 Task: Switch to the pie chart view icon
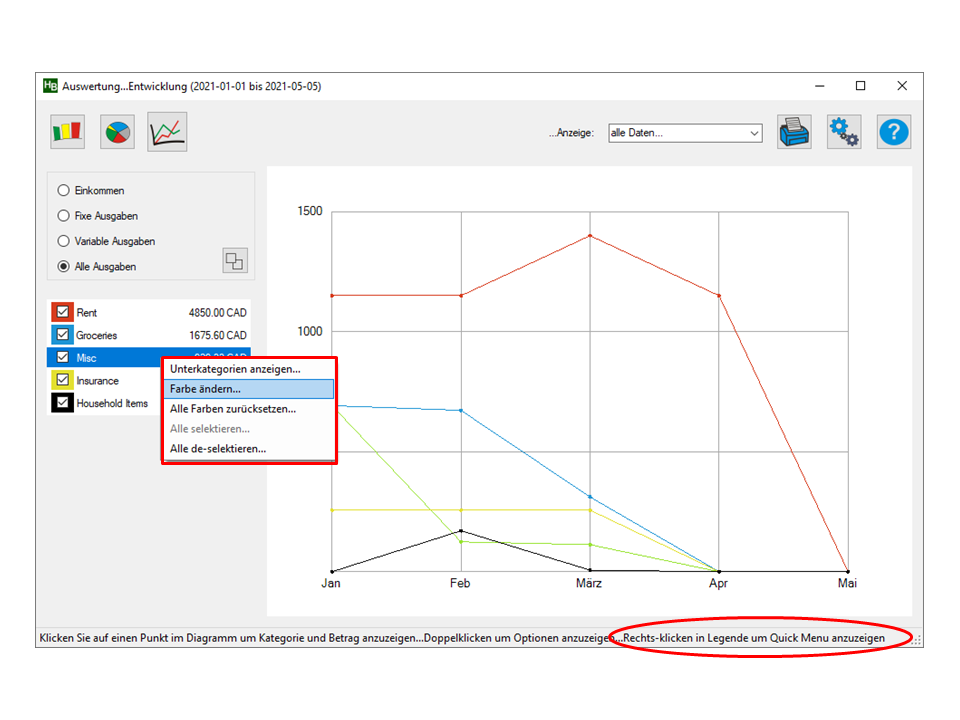tap(118, 132)
